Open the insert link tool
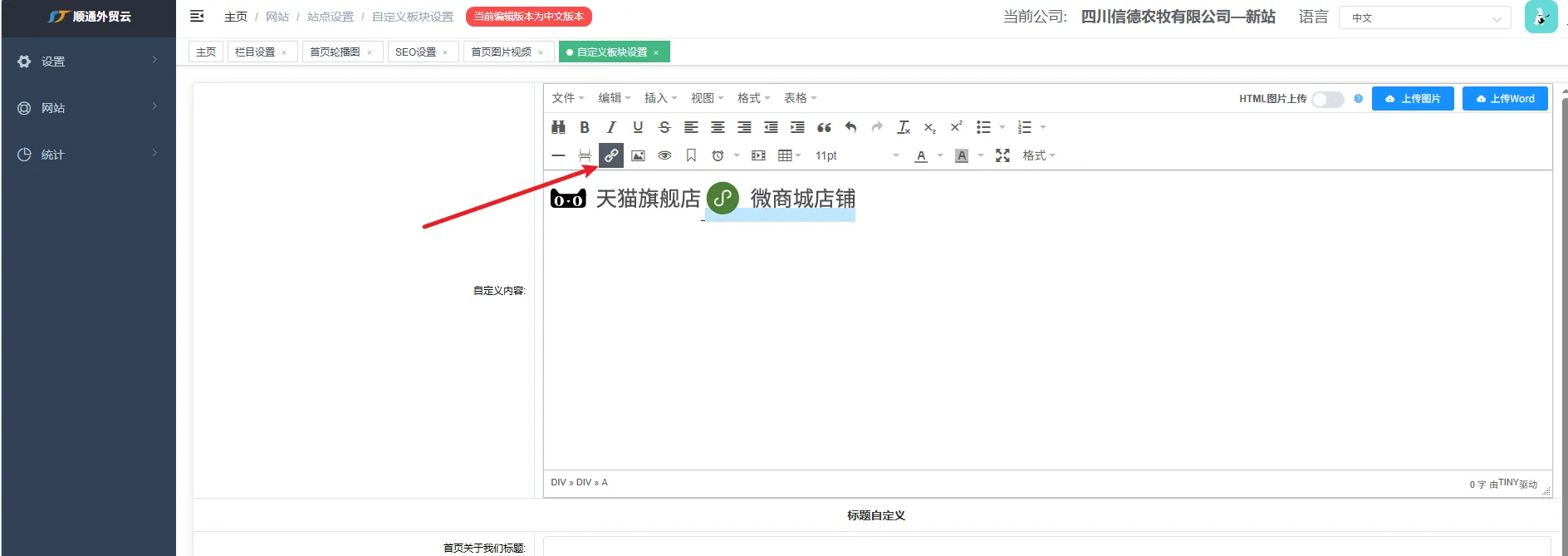 click(x=611, y=155)
